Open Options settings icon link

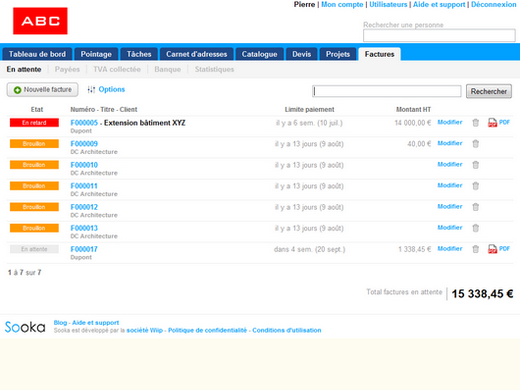(x=106, y=89)
